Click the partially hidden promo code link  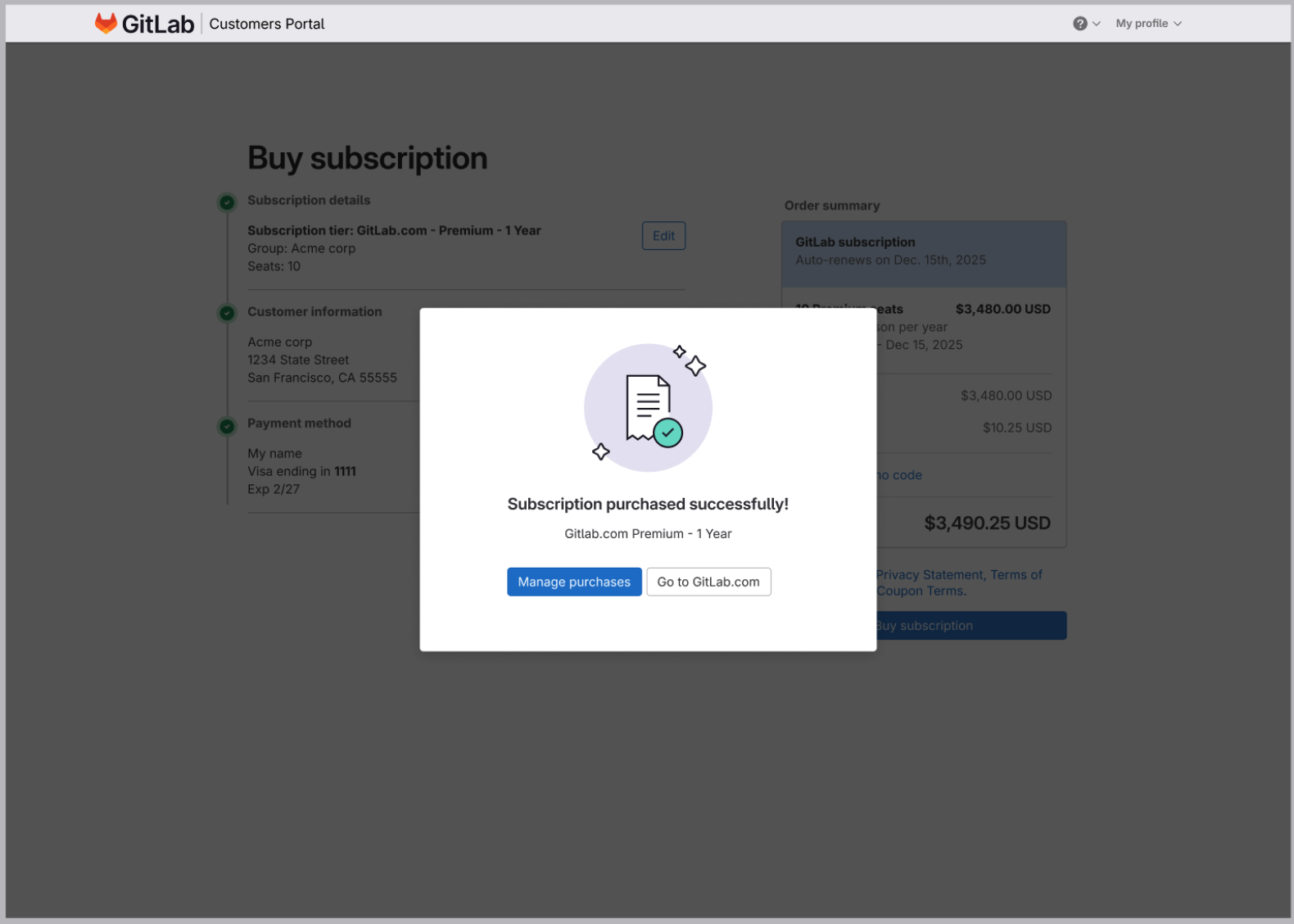pos(899,475)
